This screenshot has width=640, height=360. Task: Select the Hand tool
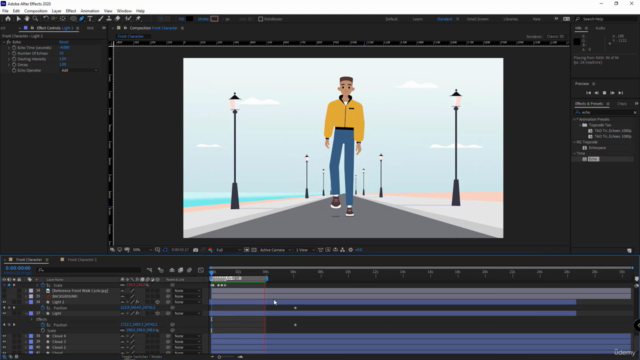[x=27, y=19]
